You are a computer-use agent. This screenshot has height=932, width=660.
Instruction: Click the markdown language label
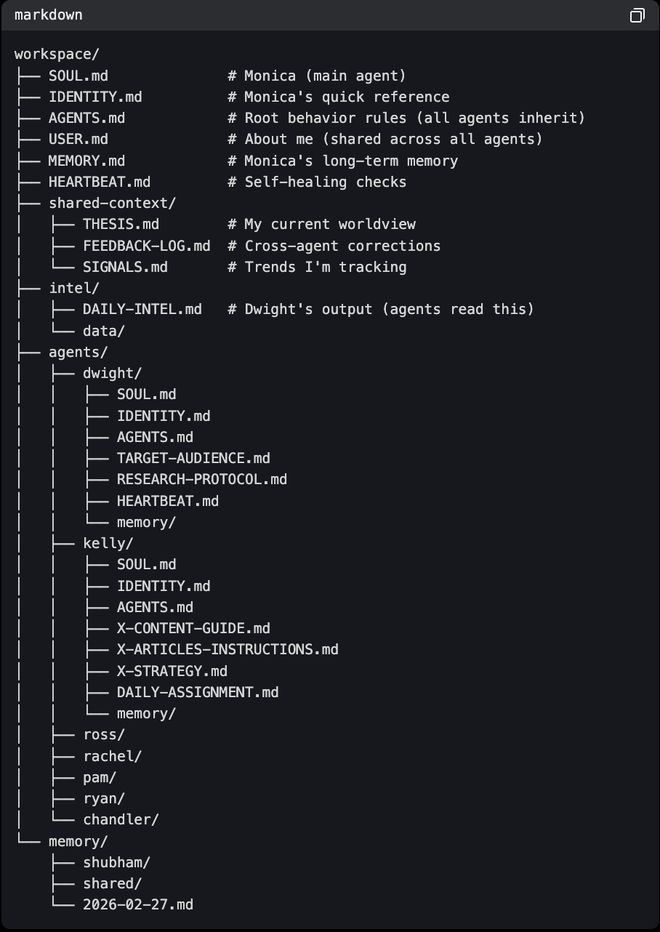pyautogui.click(x=48, y=15)
